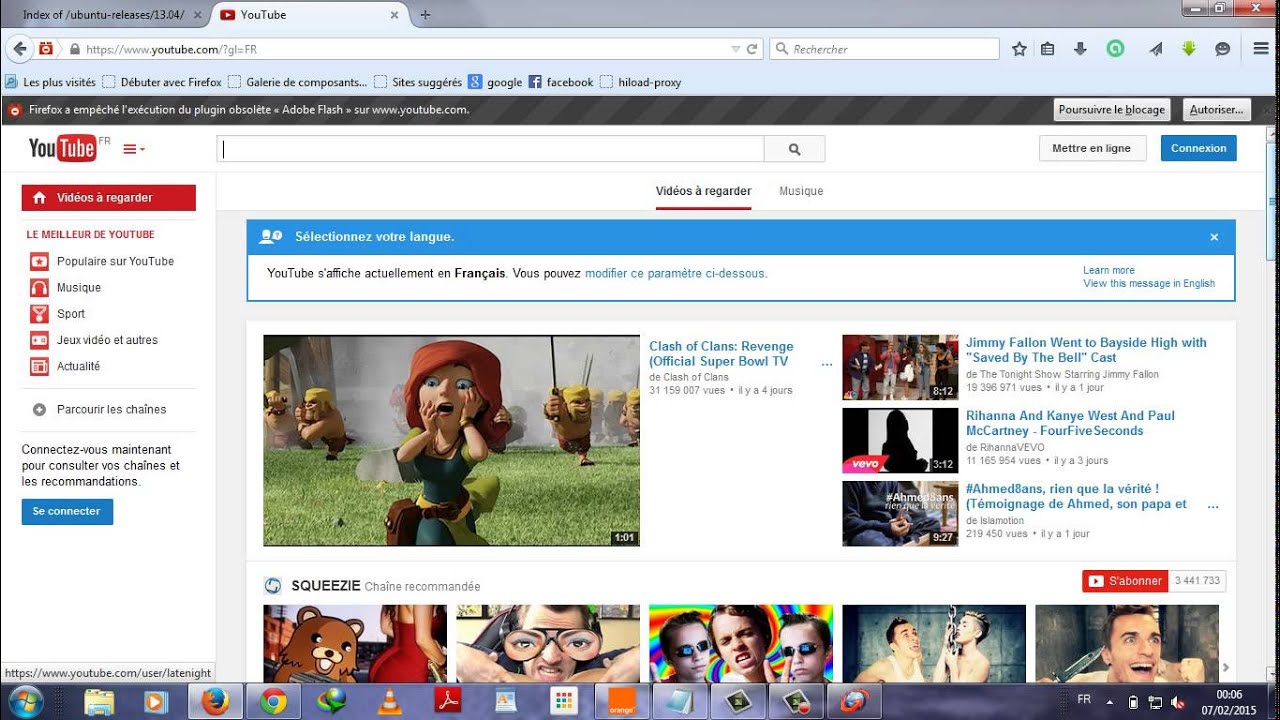
Task: Click the volume speaker tray icon
Action: tap(1177, 702)
